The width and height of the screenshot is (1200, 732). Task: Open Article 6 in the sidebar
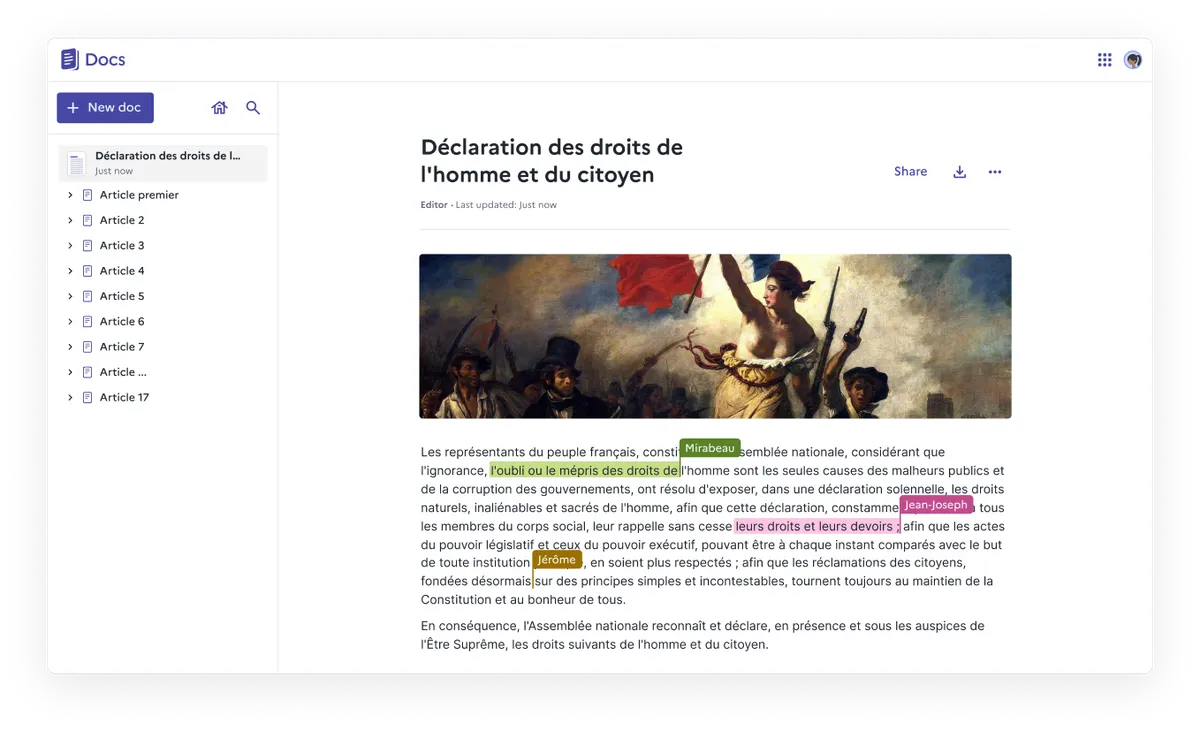[122, 322]
